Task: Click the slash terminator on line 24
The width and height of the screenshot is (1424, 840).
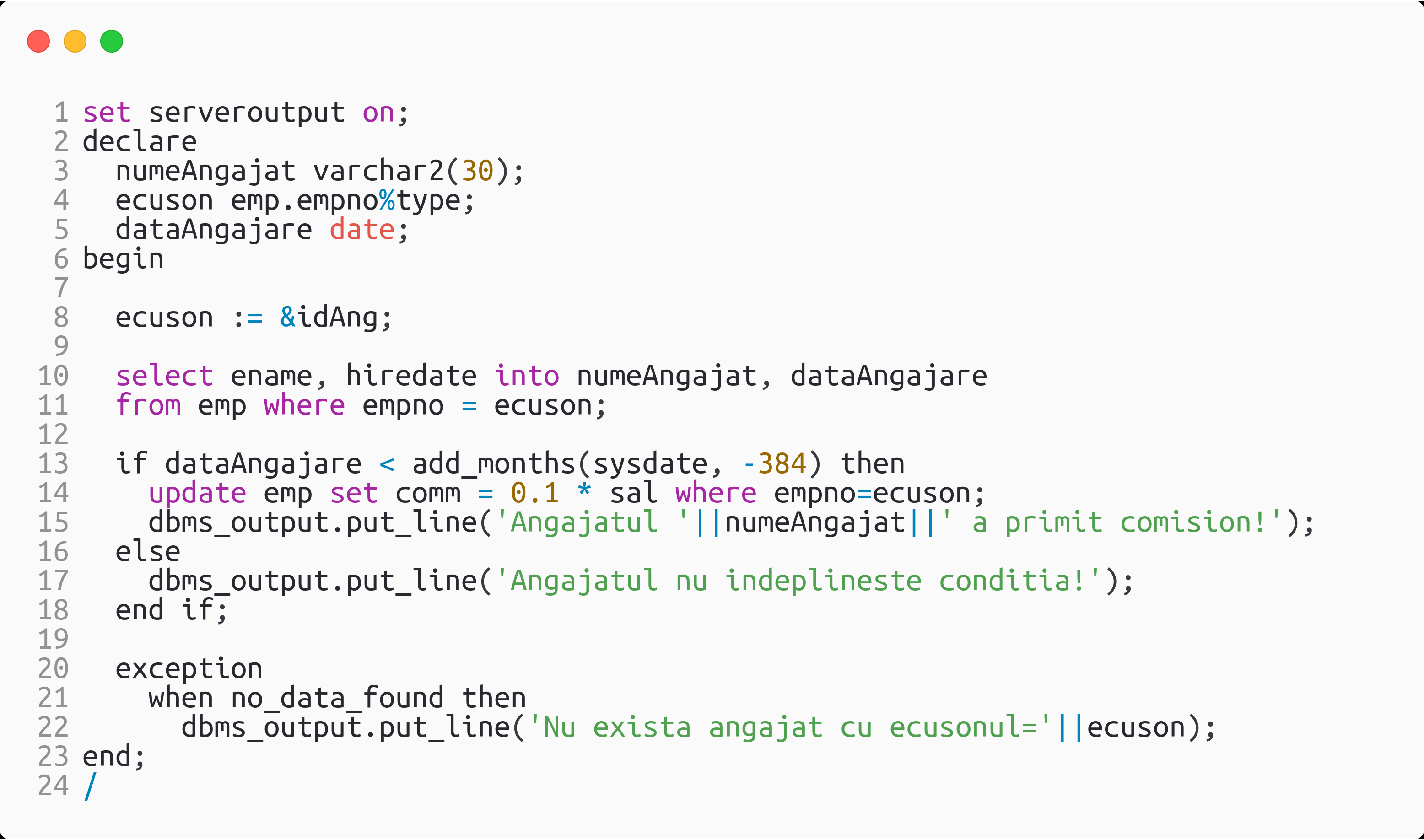Action: click(x=90, y=786)
